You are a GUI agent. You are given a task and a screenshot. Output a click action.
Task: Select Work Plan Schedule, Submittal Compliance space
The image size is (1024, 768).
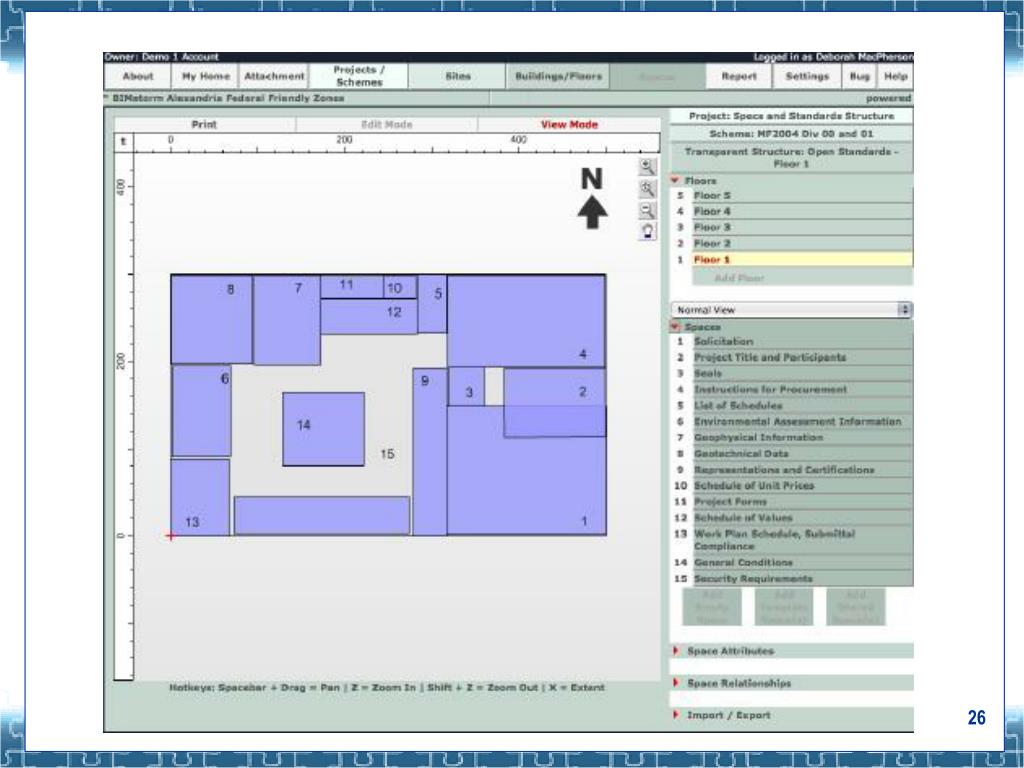point(802,539)
